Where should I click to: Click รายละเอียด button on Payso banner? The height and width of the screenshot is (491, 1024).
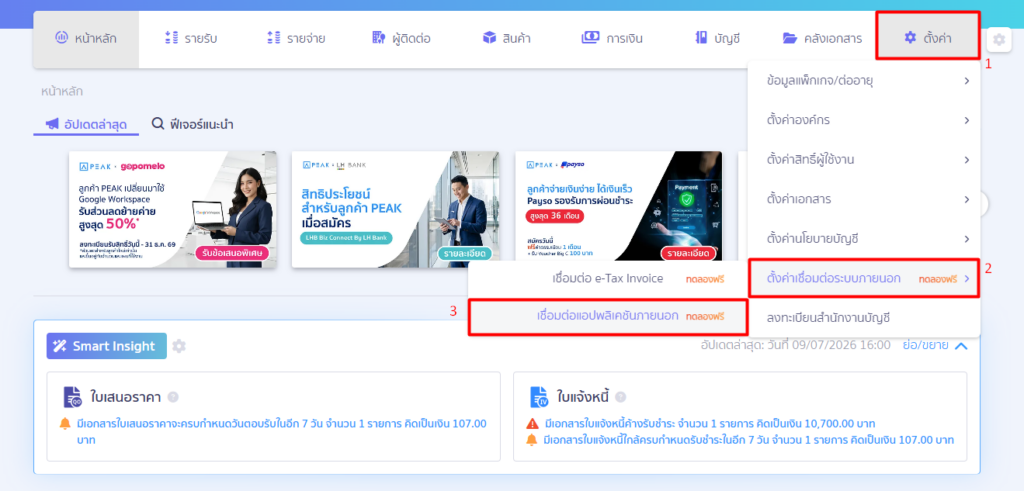pyautogui.click(x=688, y=253)
